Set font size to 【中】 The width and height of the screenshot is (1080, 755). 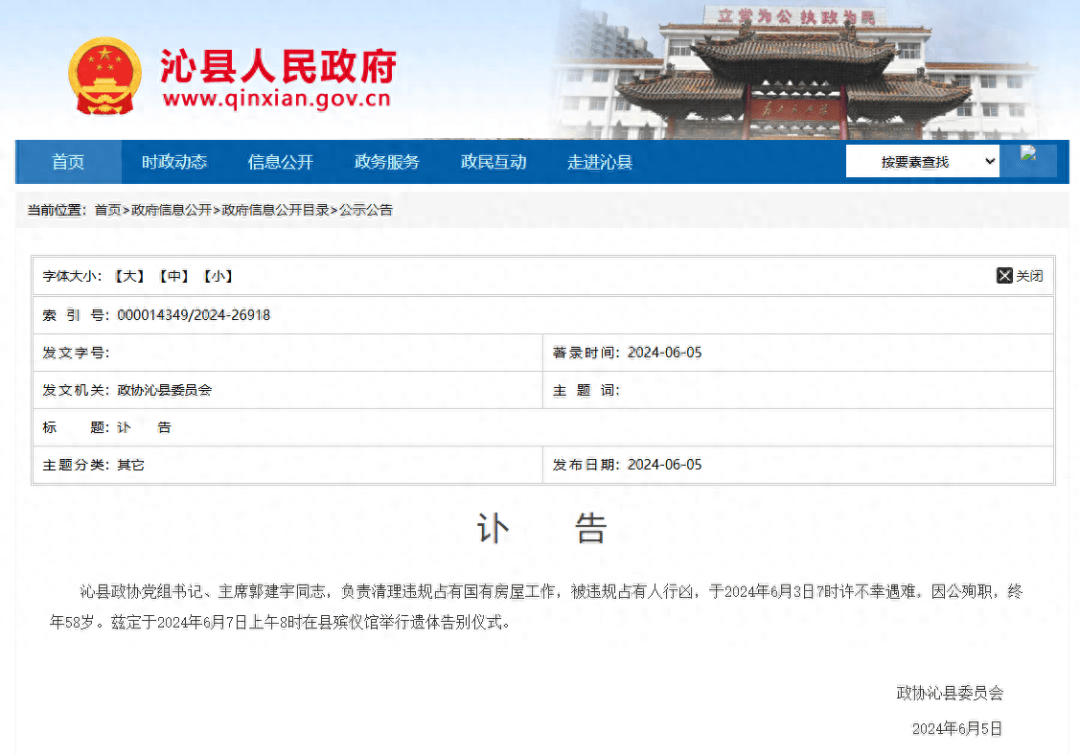click(174, 276)
